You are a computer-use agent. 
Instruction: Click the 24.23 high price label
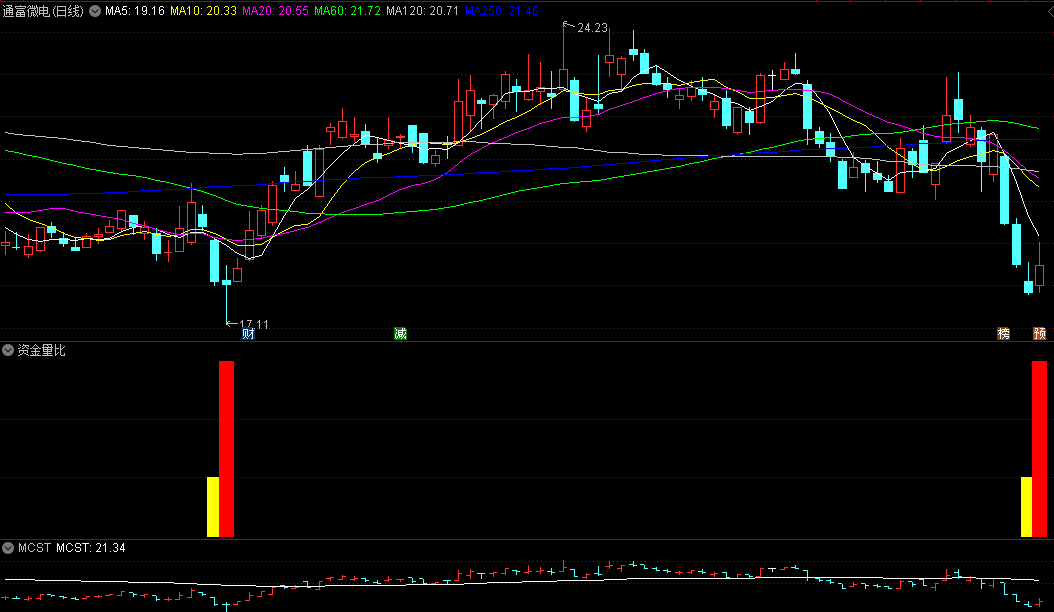click(x=592, y=28)
